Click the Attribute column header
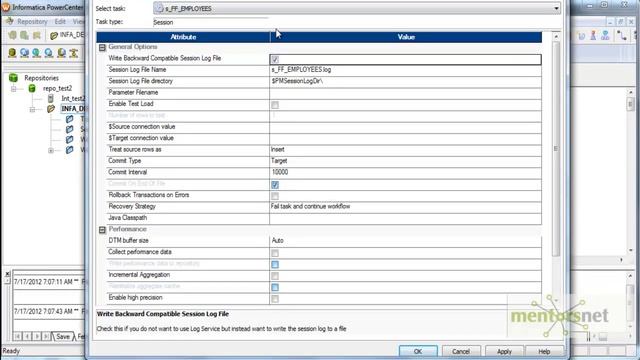Viewport: 640px width, 360px height. point(183,37)
